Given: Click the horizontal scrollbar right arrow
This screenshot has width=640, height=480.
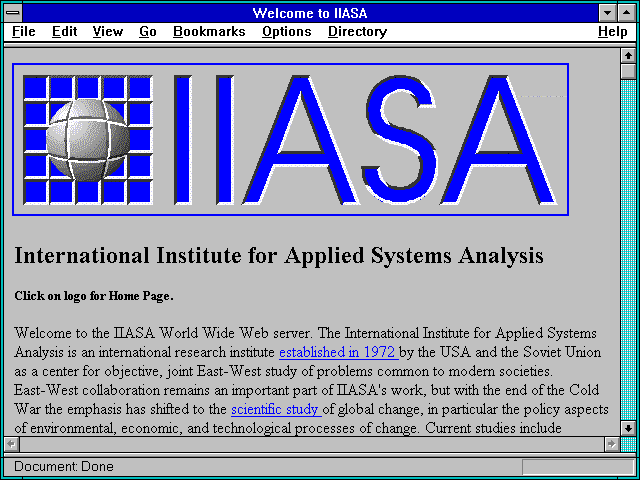Looking at the screenshot, I should (x=611, y=444).
